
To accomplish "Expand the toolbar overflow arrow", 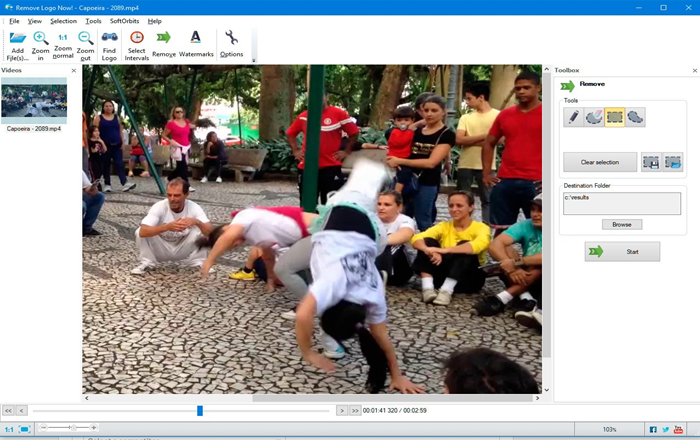I will 254,60.
